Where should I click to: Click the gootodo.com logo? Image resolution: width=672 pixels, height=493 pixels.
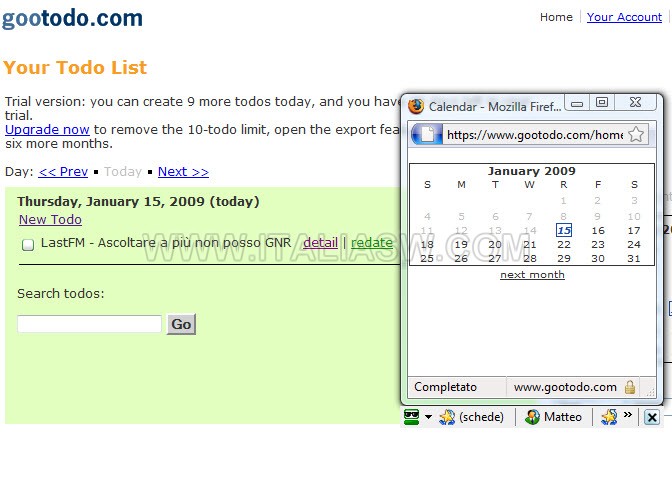coord(72,19)
